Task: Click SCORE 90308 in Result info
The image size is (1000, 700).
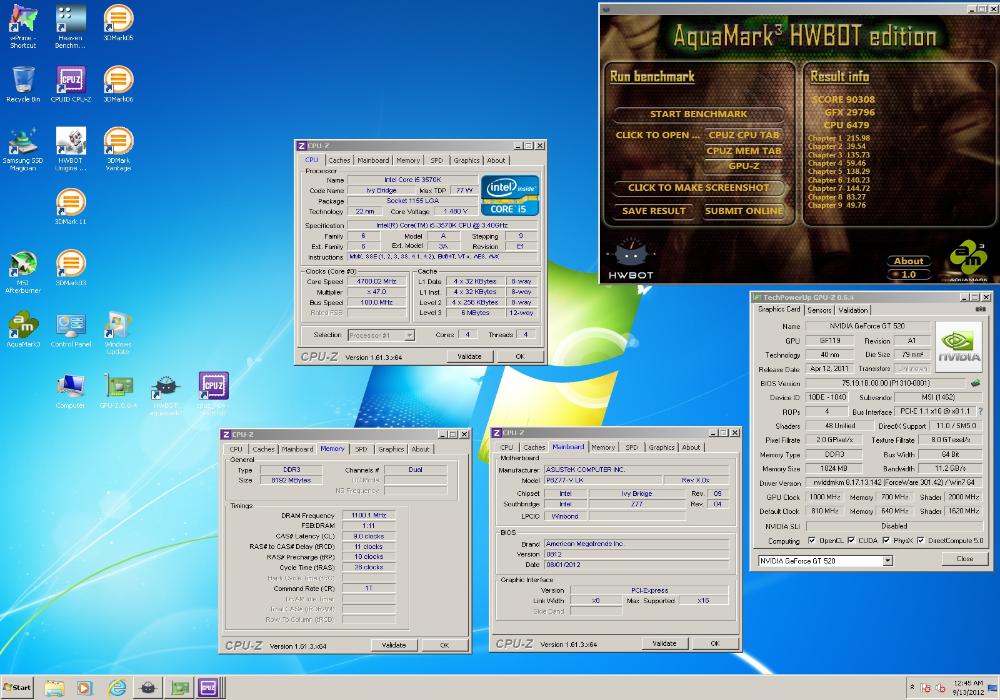Action: click(x=843, y=99)
